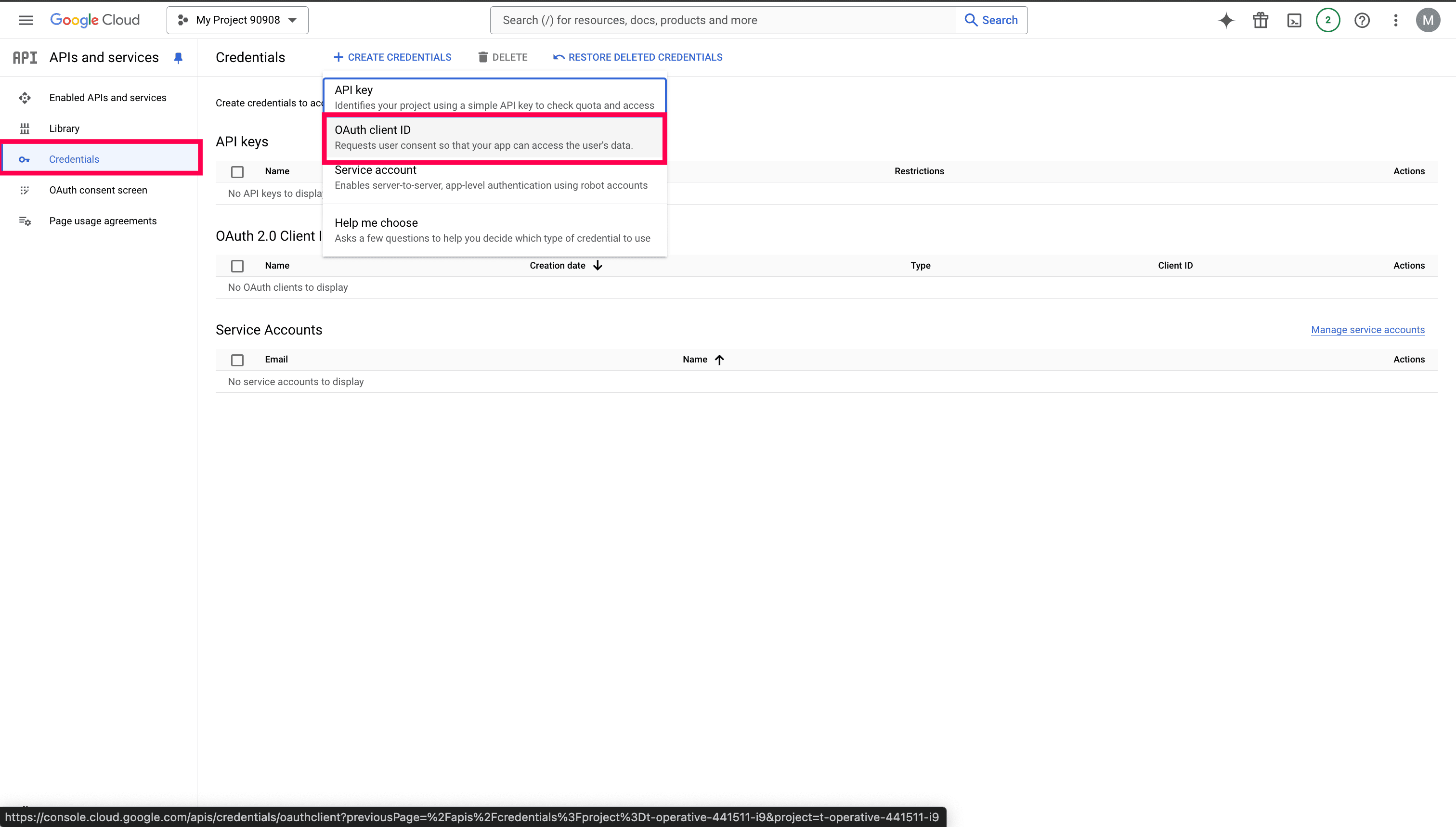This screenshot has width=1456, height=827.
Task: Tick the API keys select-all checkbox
Action: pos(237,171)
